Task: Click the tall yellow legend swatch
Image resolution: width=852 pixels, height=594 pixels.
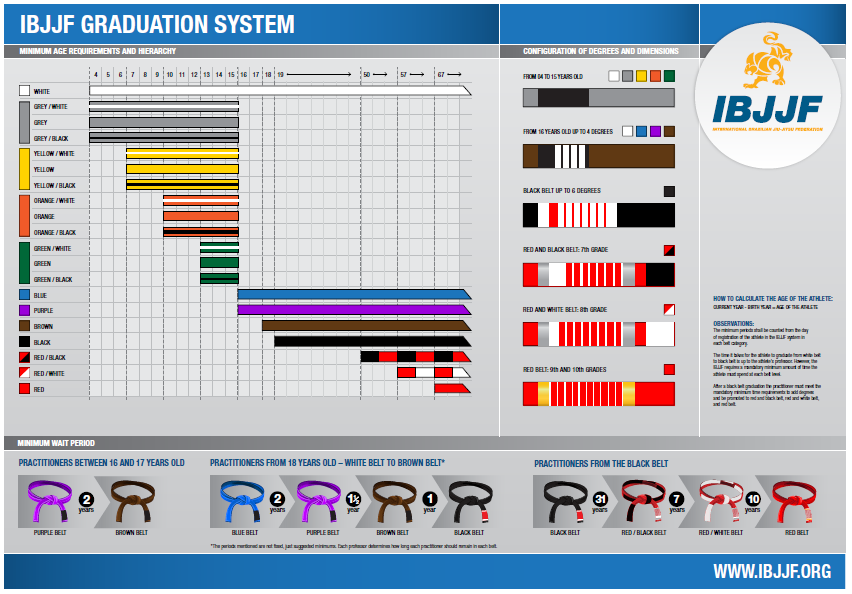Action: pos(24,169)
